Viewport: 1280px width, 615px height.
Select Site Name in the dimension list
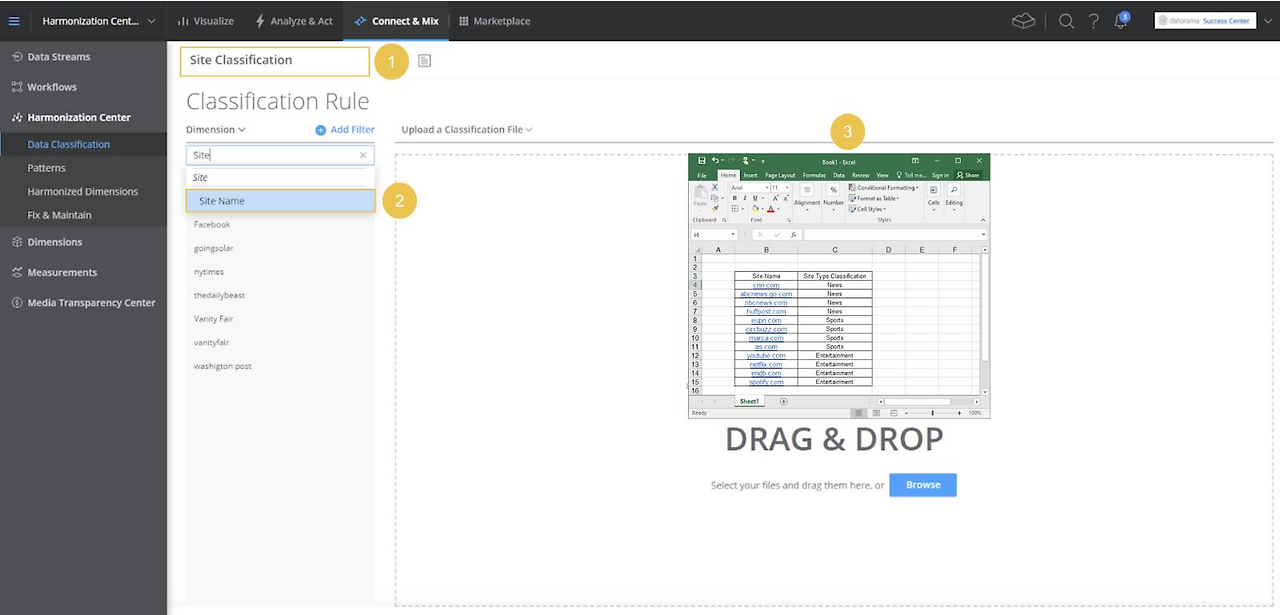[280, 201]
